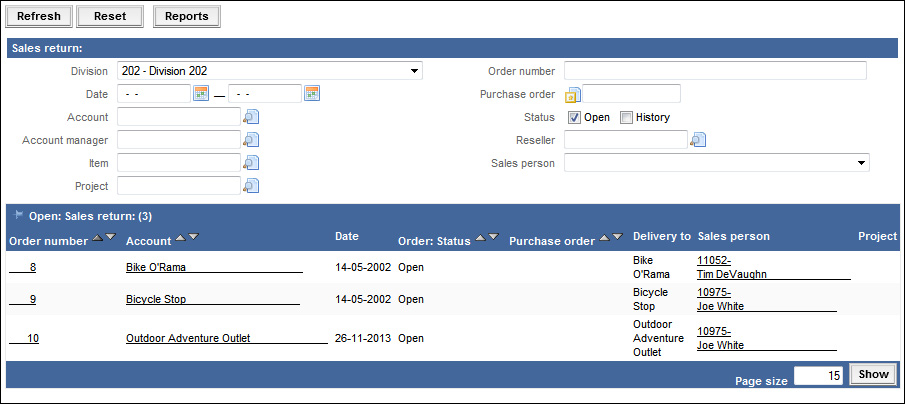Open Project browse lookup icon
Viewport: 905px width, 404px height.
pyautogui.click(x=251, y=186)
